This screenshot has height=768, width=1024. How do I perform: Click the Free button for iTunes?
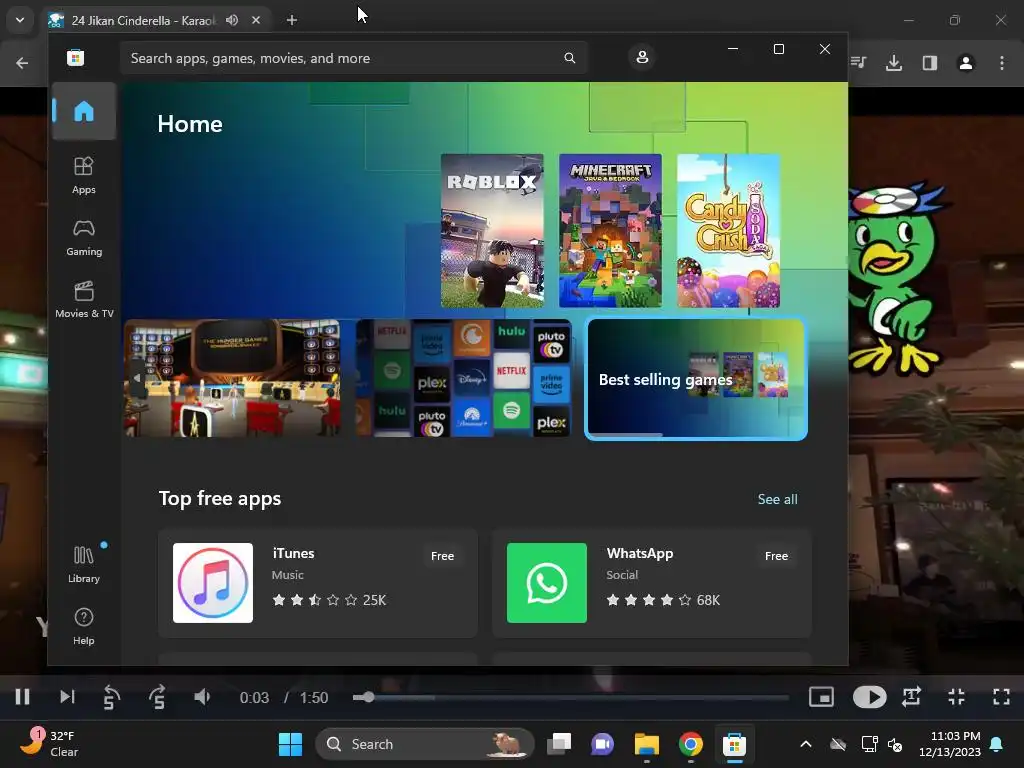coord(442,556)
